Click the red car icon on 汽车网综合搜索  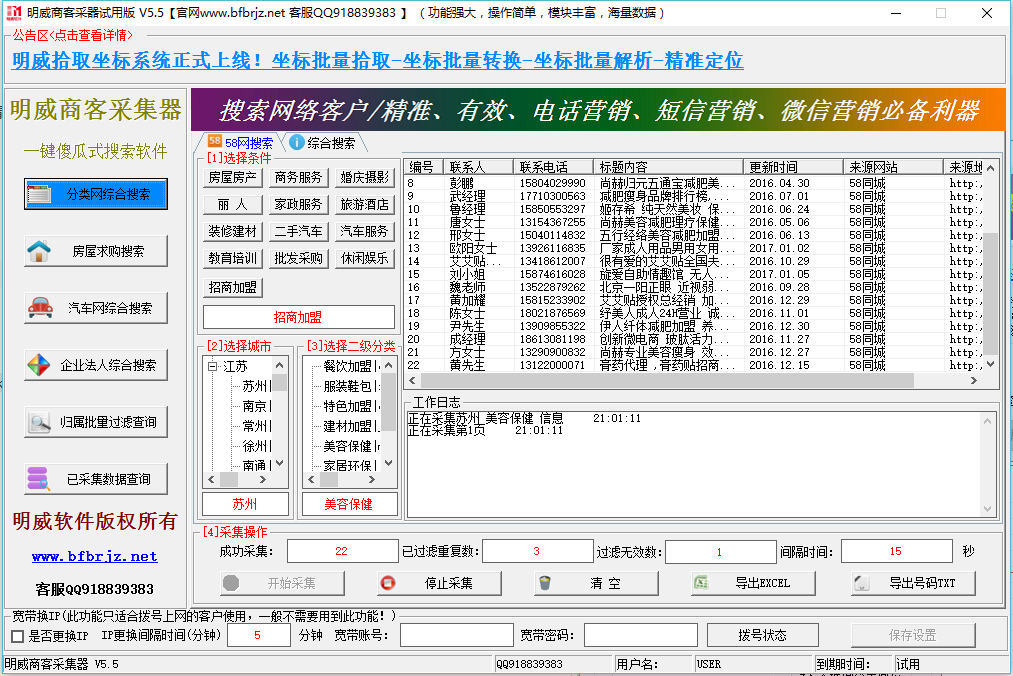[x=40, y=308]
